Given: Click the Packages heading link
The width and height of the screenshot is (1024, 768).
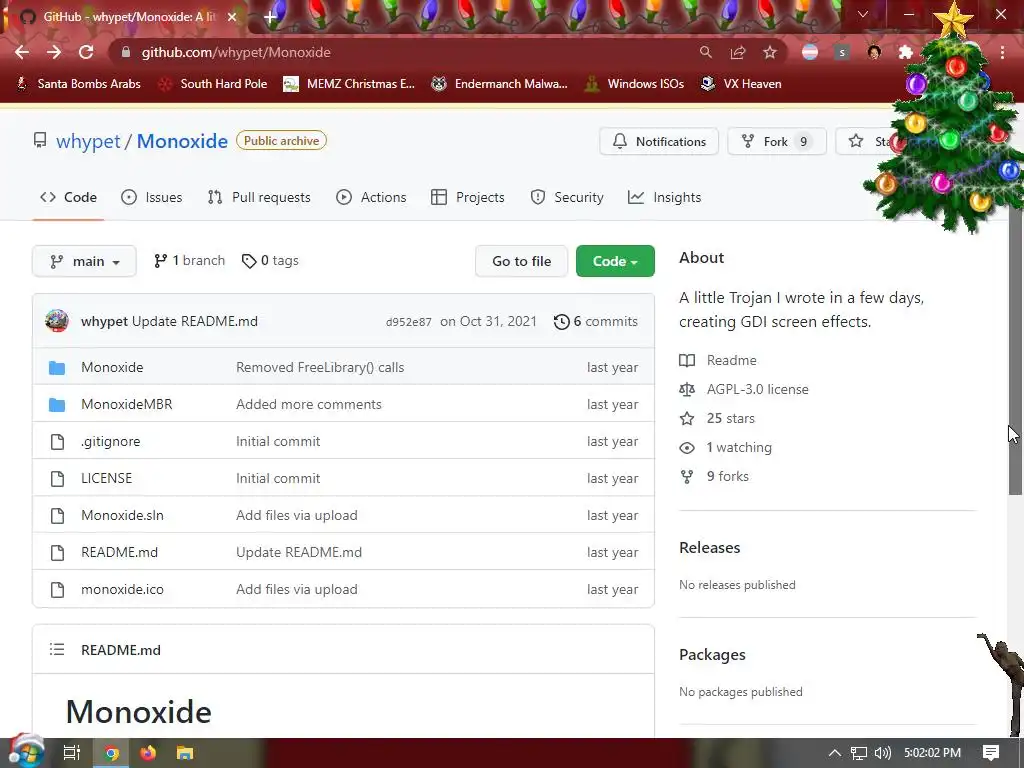Looking at the screenshot, I should (x=712, y=654).
